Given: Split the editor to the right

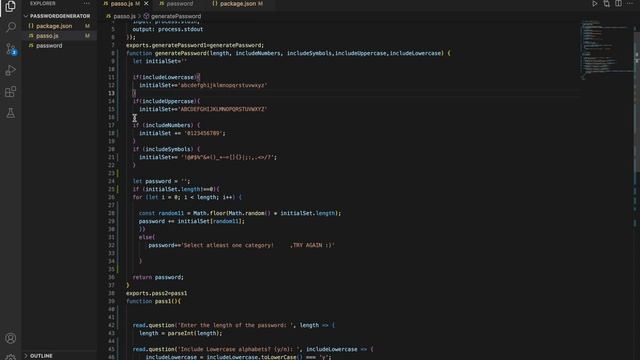Looking at the screenshot, I should 618,4.
